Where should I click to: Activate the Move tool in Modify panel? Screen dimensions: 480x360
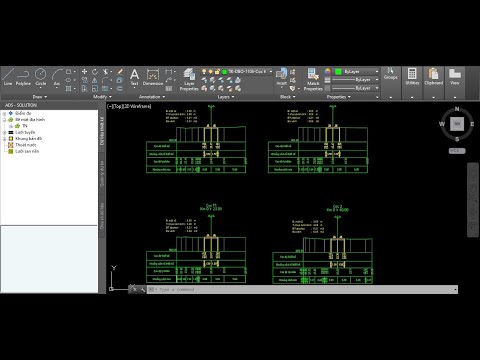tap(84, 72)
